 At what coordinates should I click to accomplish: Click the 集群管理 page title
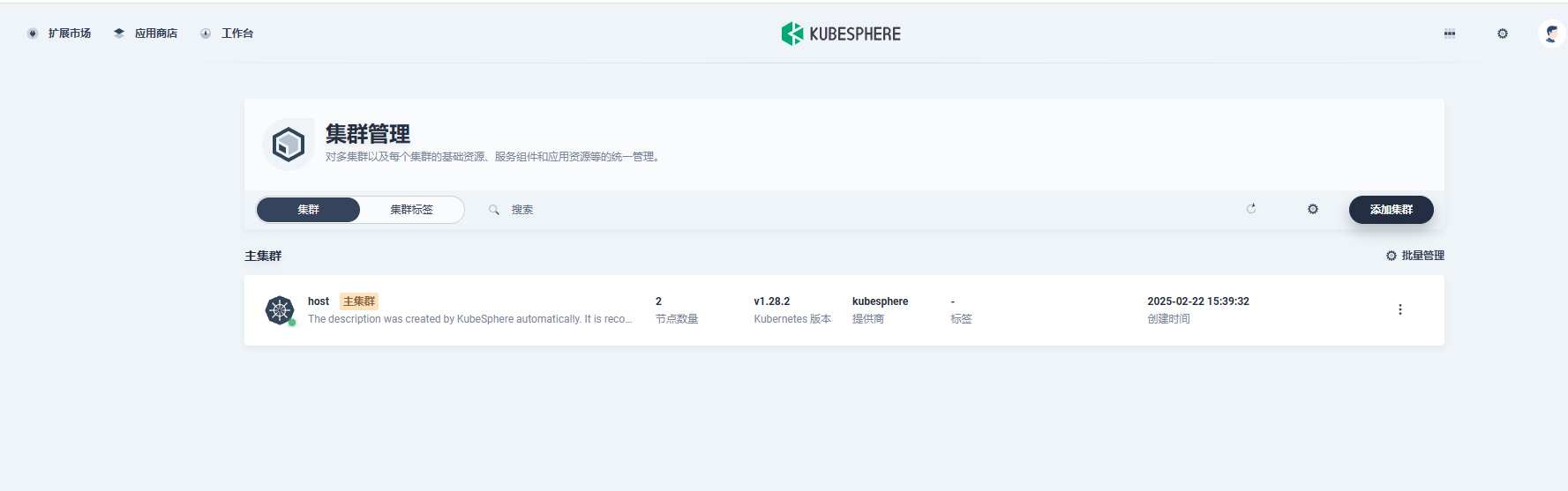(x=368, y=134)
